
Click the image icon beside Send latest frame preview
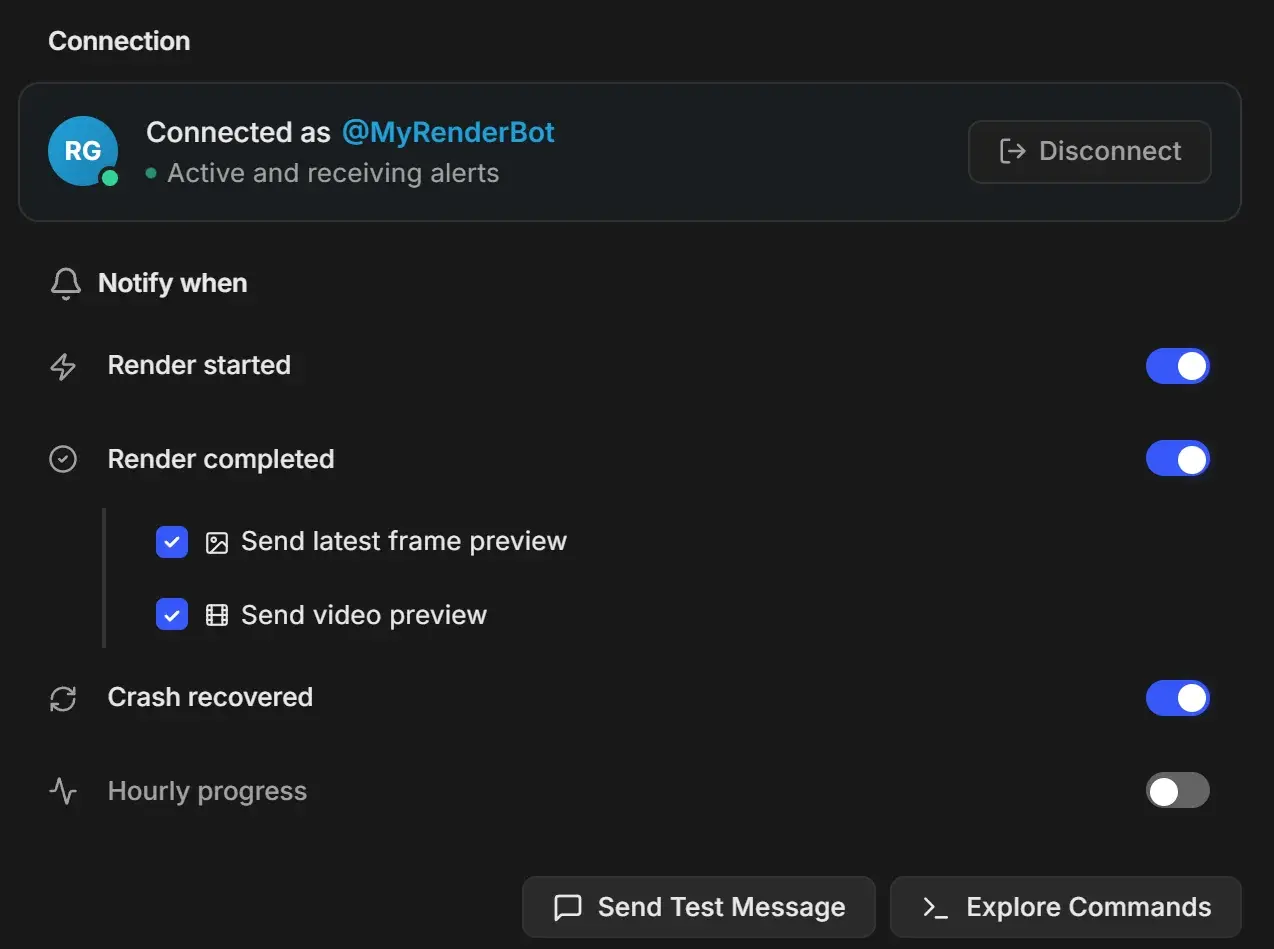pos(217,543)
